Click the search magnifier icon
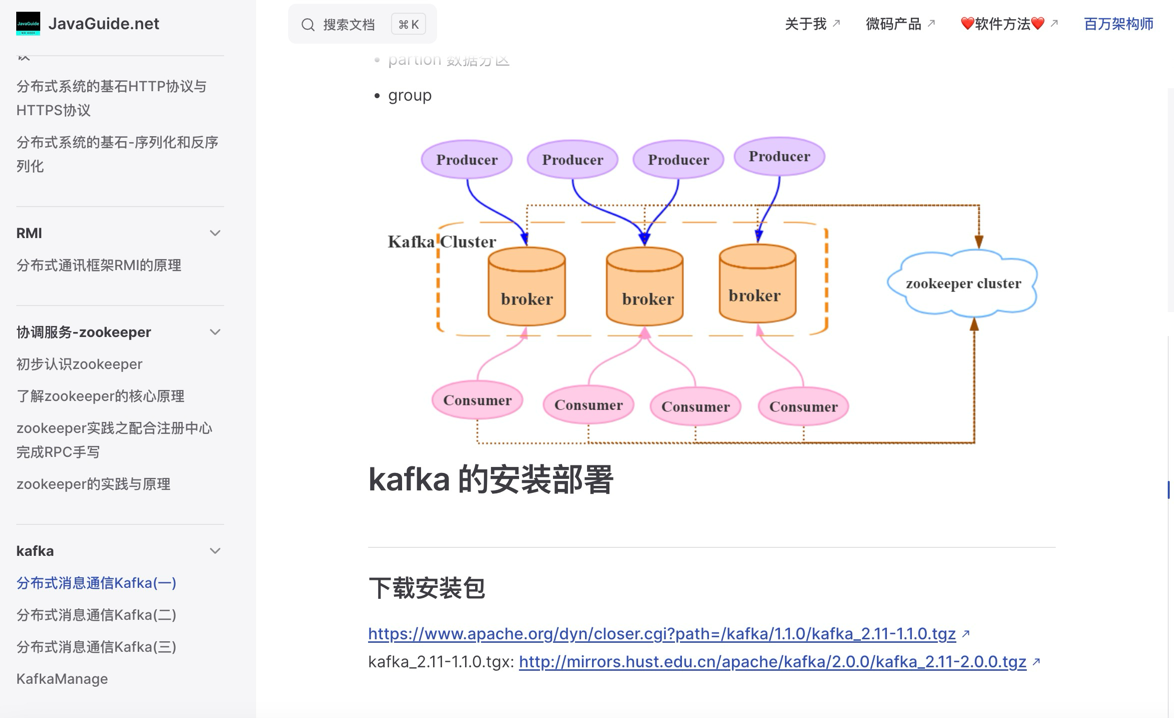Viewport: 1174px width, 718px height. pos(308,25)
